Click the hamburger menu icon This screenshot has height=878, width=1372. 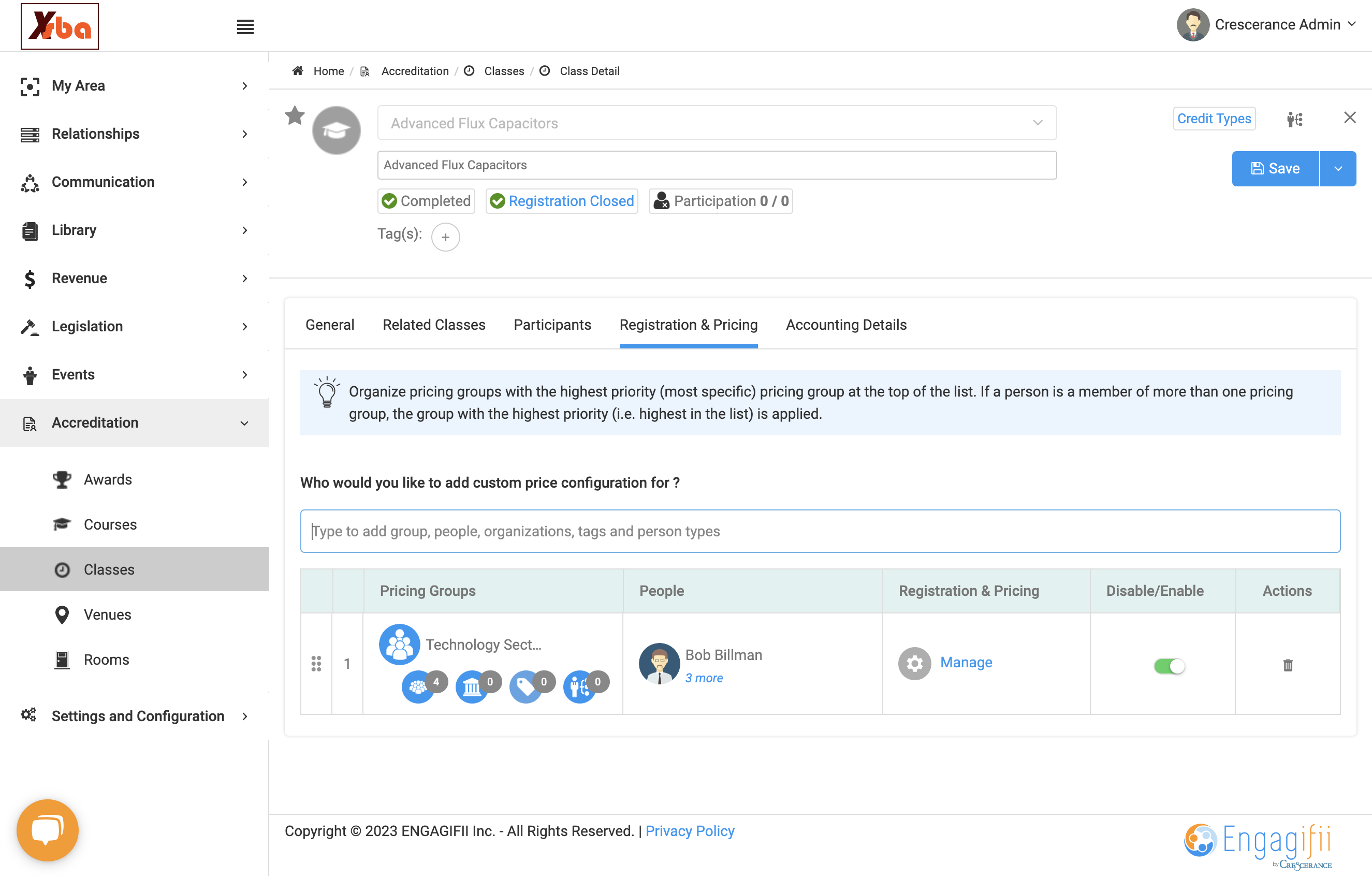tap(245, 27)
